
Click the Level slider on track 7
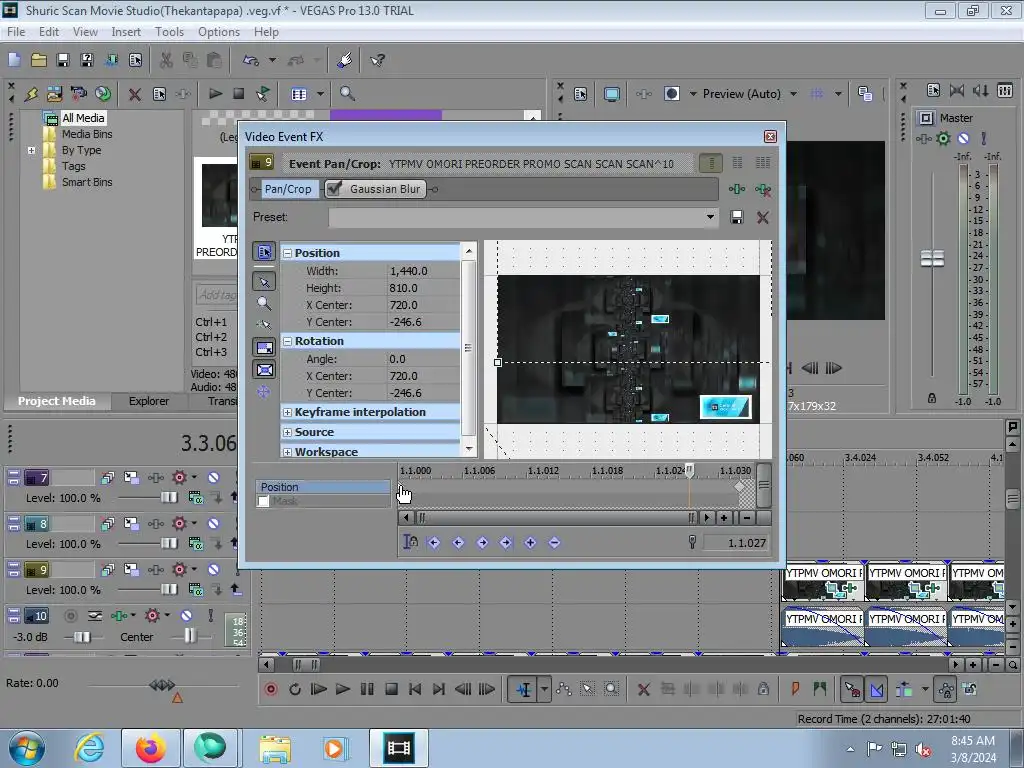point(168,498)
